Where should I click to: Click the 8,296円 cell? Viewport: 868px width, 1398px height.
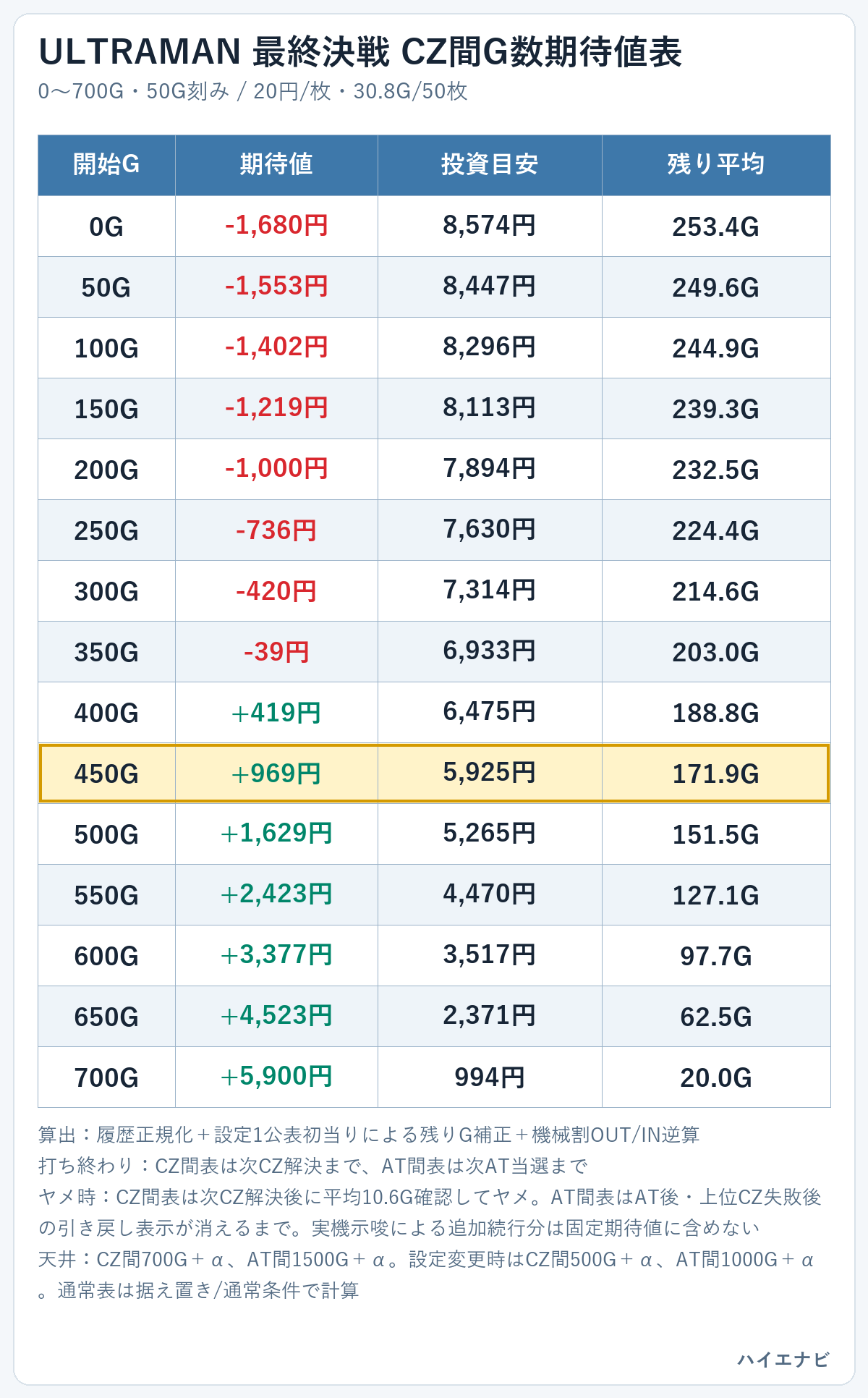point(490,347)
